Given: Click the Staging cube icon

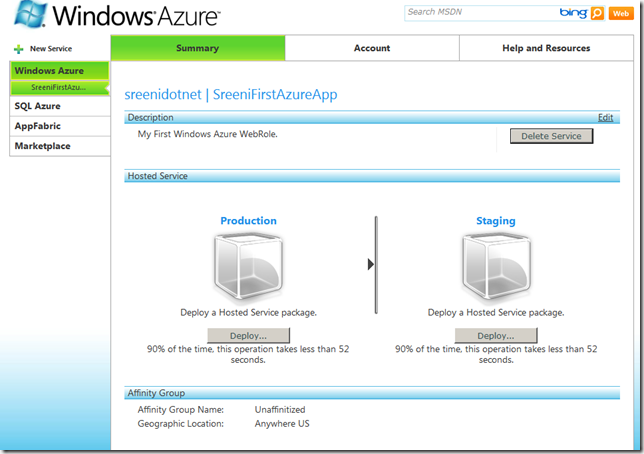Looking at the screenshot, I should (496, 266).
